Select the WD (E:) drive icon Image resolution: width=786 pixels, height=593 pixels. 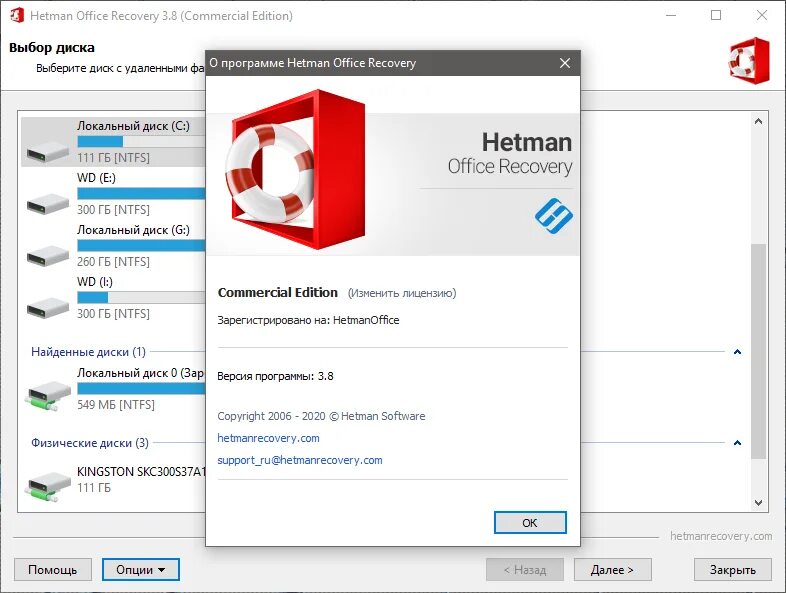pos(48,204)
